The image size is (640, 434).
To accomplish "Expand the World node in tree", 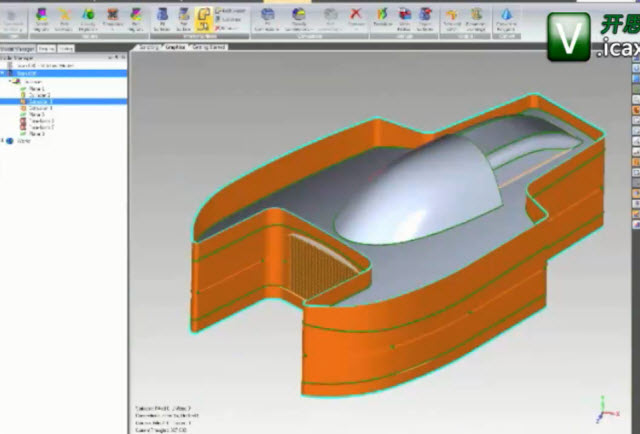I will [4, 141].
